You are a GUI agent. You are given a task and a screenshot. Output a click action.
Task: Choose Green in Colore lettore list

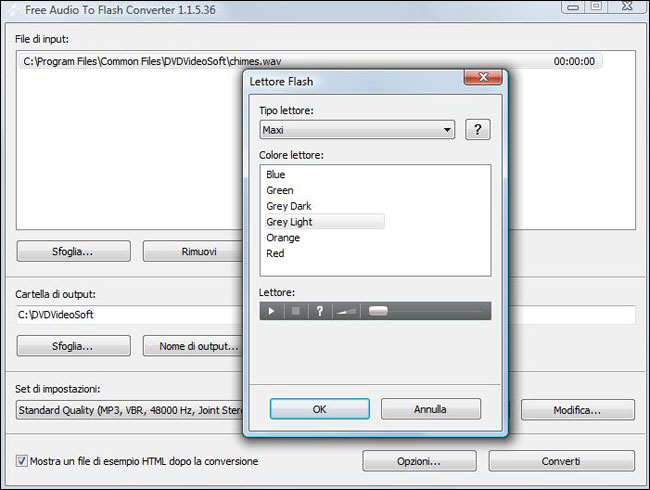click(x=279, y=190)
